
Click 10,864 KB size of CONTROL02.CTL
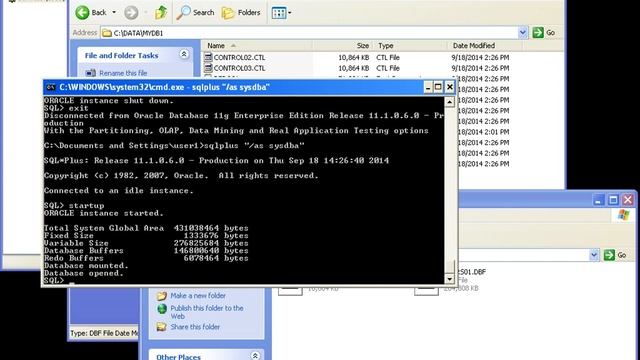pyautogui.click(x=353, y=58)
